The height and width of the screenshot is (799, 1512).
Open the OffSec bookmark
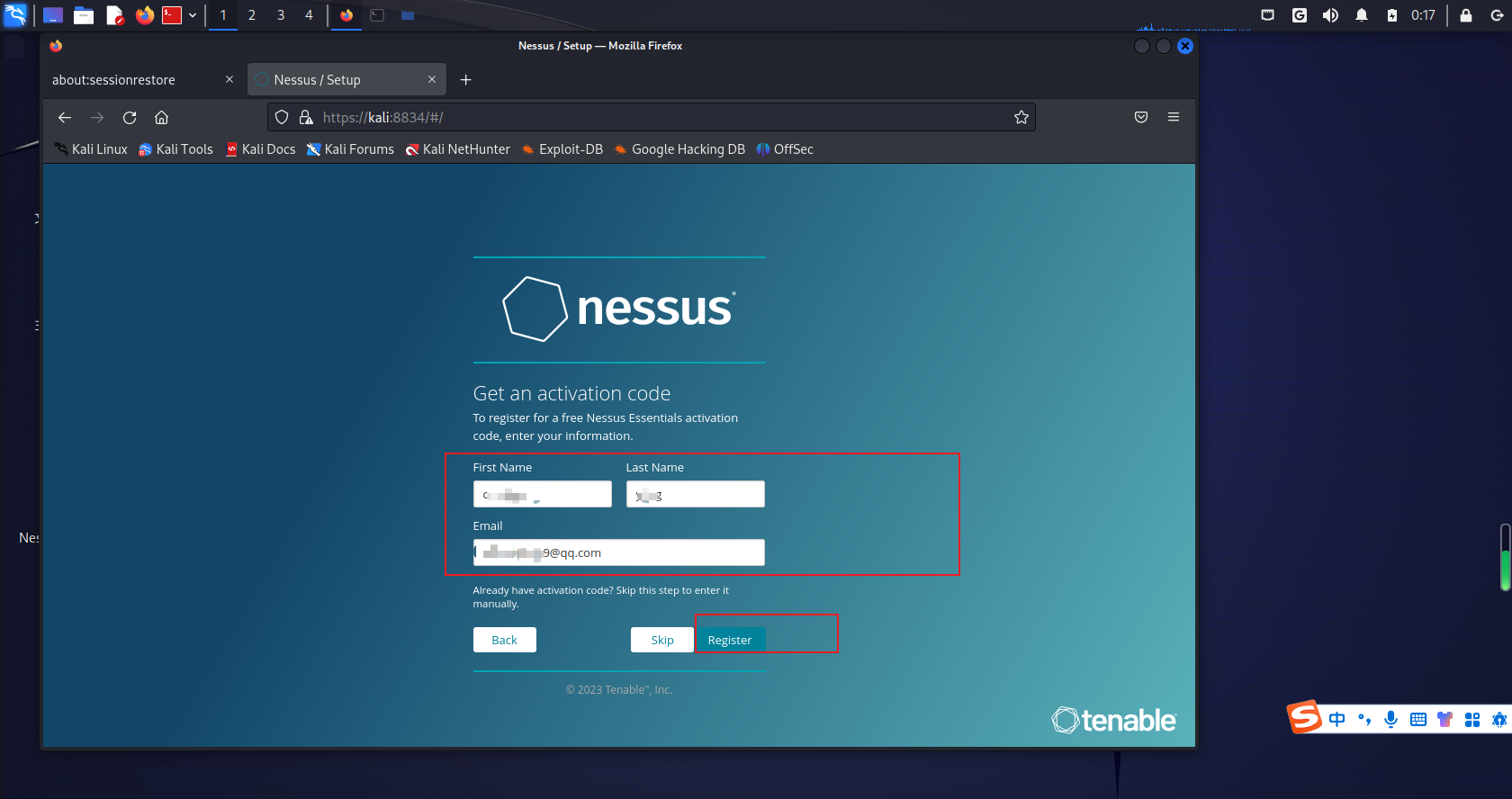coord(785,149)
